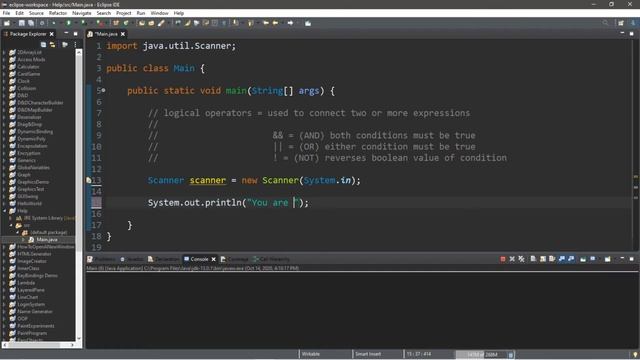This screenshot has height=360, width=640.
Task: Collapse all projects in Package Explorer
Action: click(x=43, y=44)
